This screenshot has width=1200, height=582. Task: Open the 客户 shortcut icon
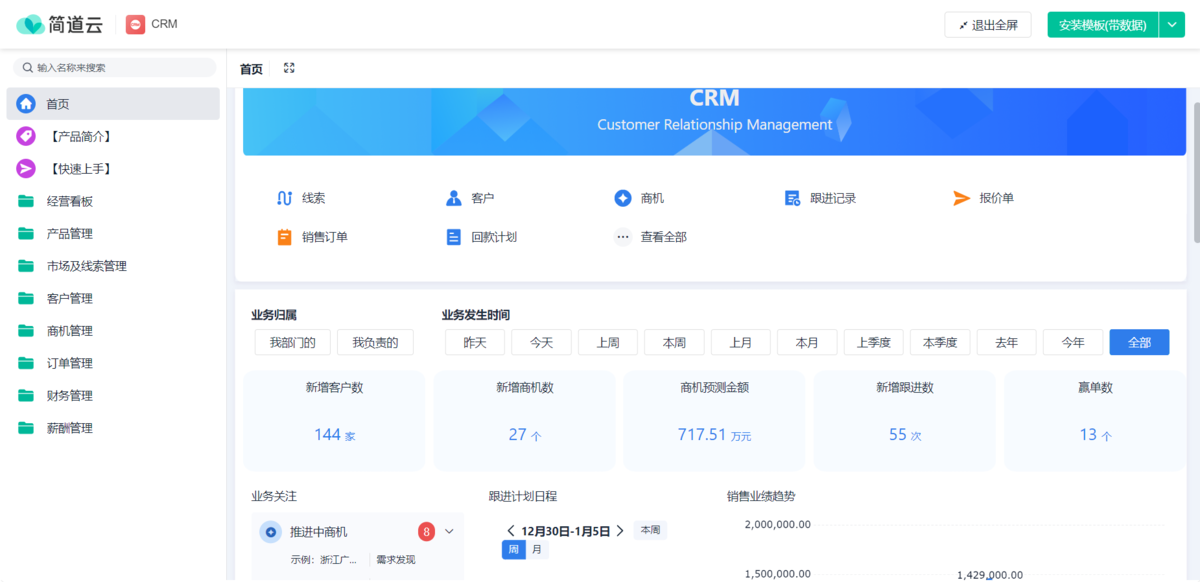(x=454, y=198)
